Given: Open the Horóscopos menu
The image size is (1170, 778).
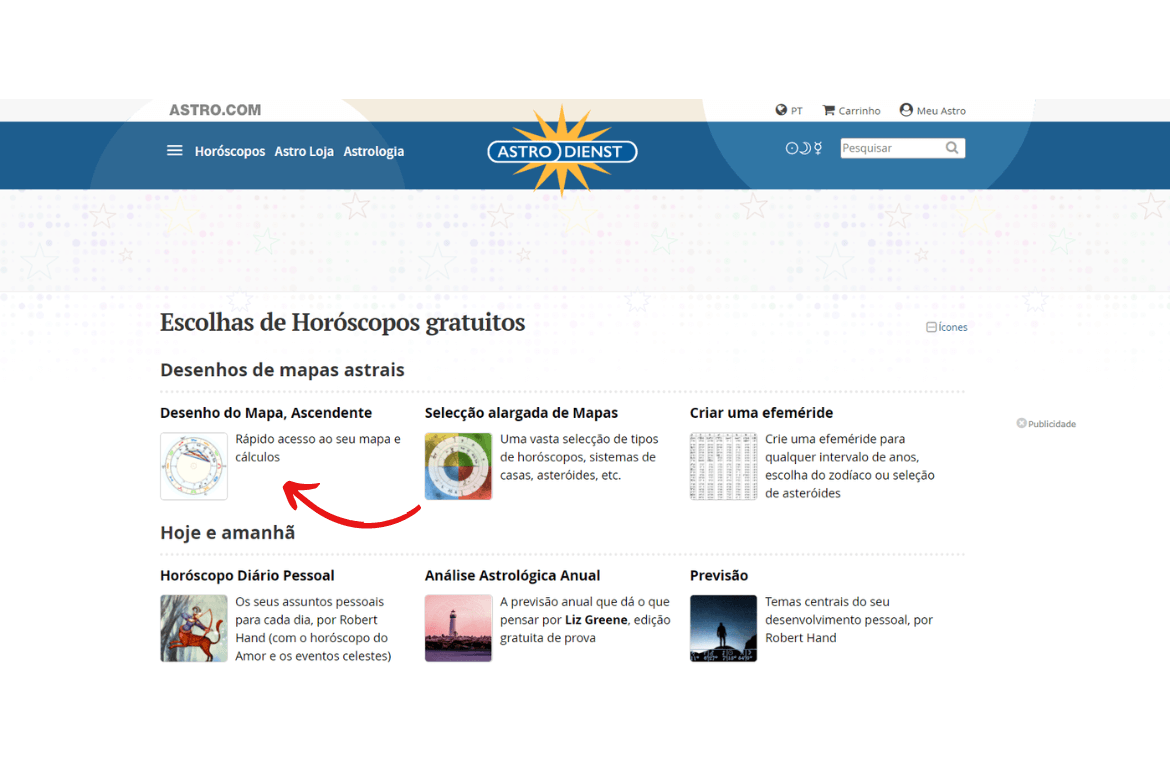Looking at the screenshot, I should tap(230, 151).
